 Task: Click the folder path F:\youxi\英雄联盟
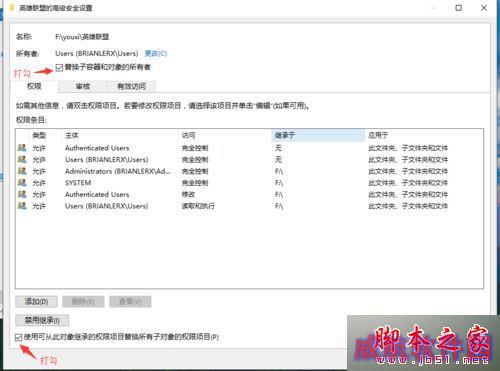point(82,37)
